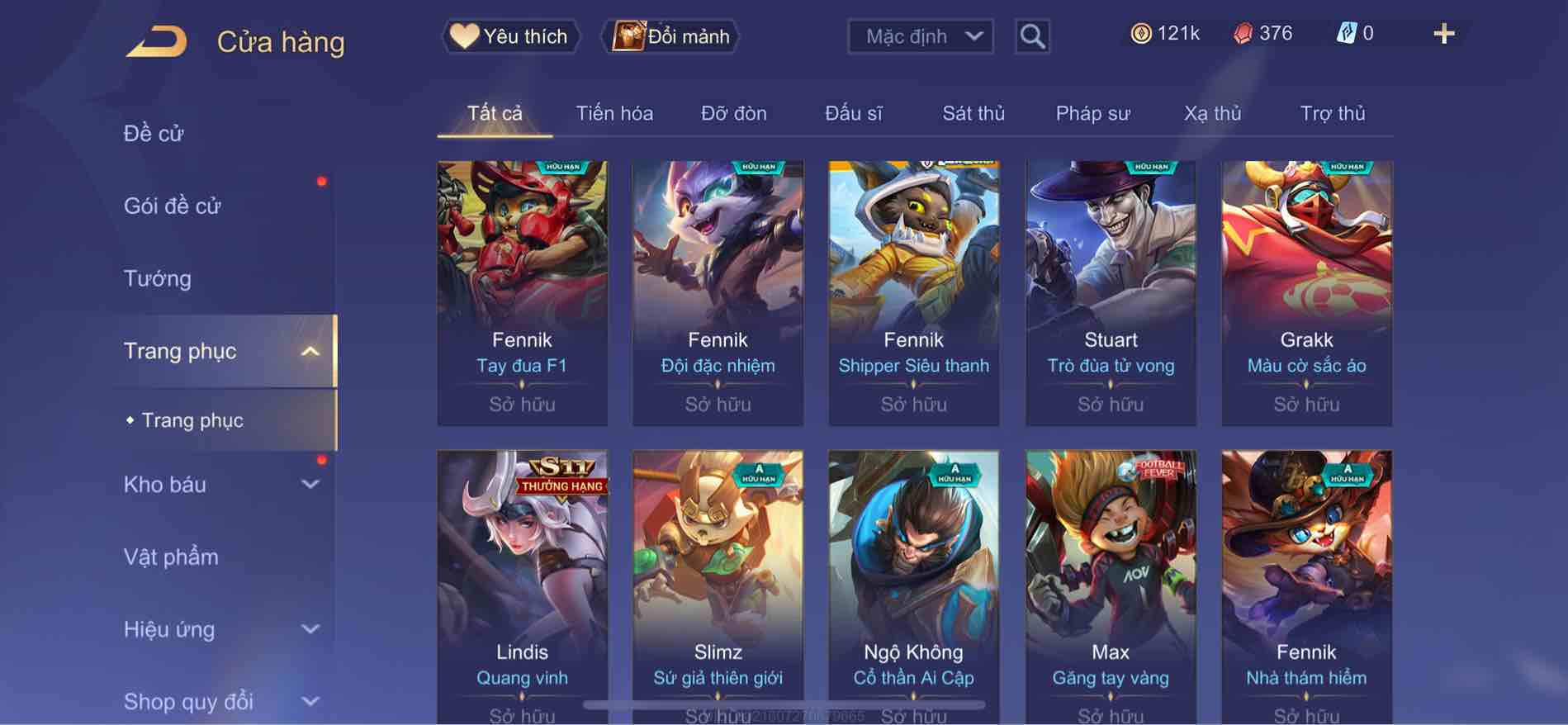Select Grakk Màu cờ sắc áo skin
Image resolution: width=1568 pixels, height=725 pixels.
tap(1306, 293)
